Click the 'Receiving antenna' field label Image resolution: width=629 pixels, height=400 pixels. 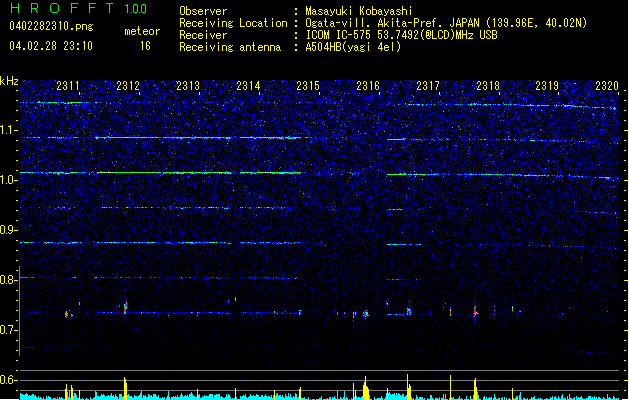[230, 47]
